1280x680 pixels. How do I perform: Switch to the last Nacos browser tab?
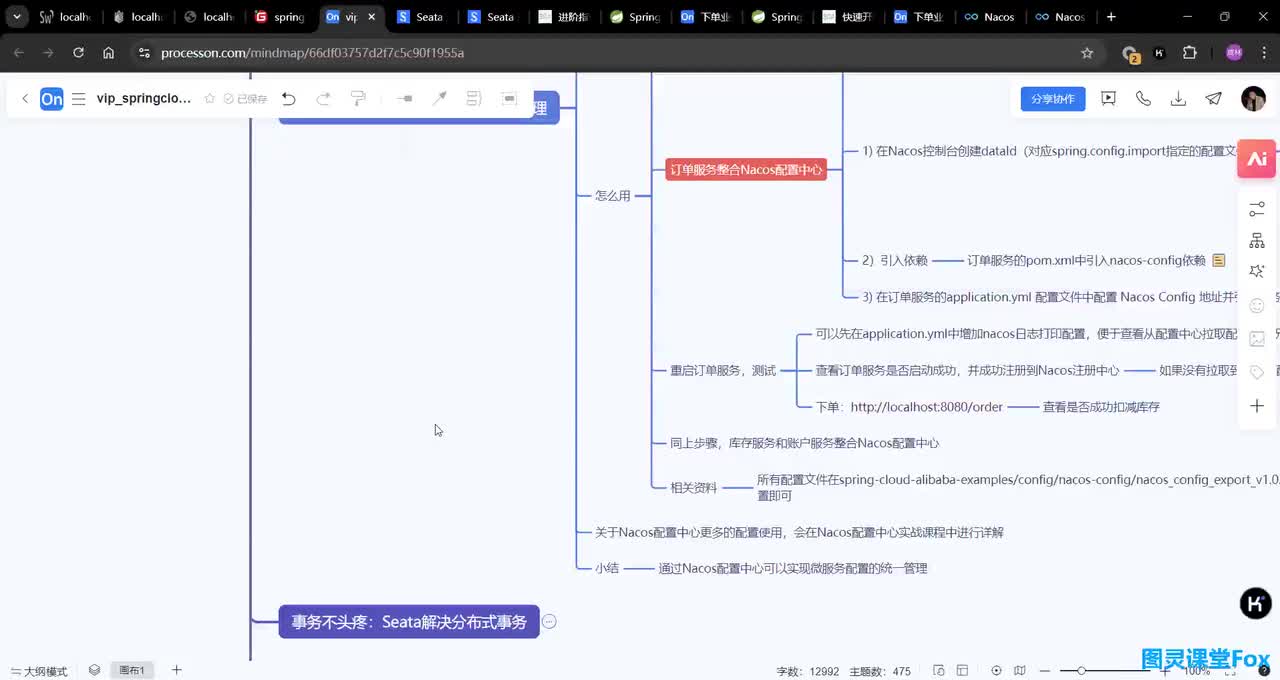[x=1060, y=17]
